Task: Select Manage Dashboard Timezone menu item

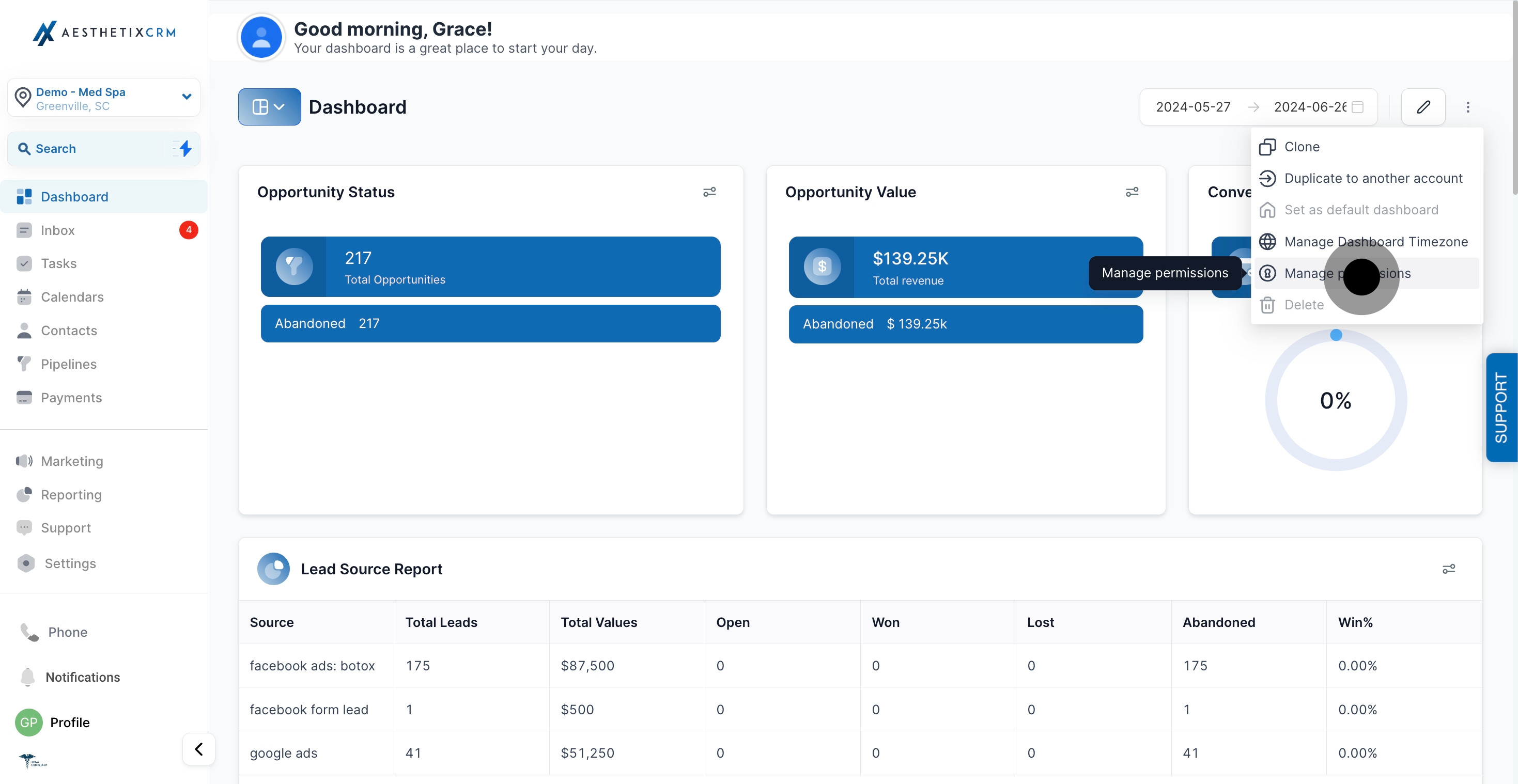Action: point(1375,242)
